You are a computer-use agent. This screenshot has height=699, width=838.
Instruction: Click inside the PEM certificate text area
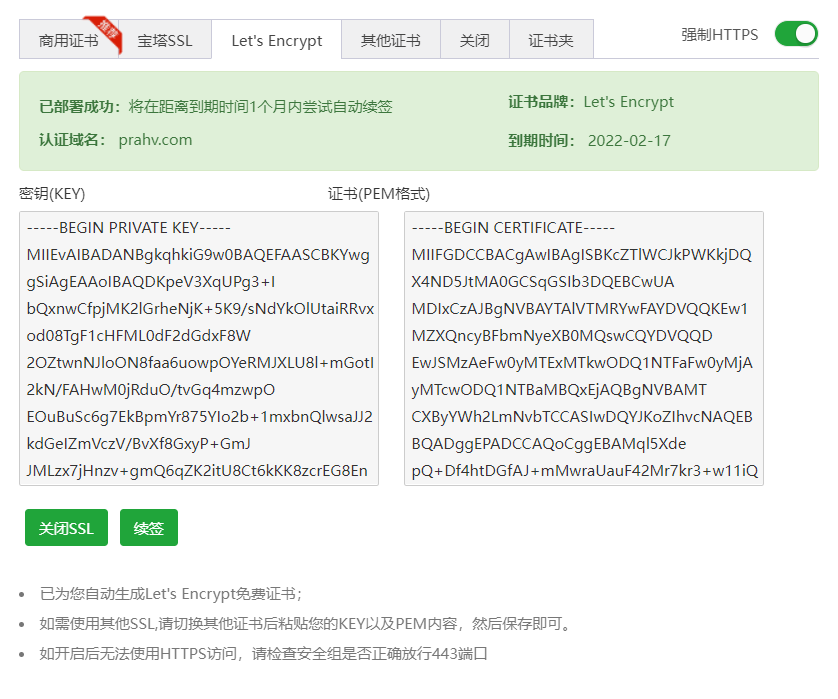coord(584,348)
